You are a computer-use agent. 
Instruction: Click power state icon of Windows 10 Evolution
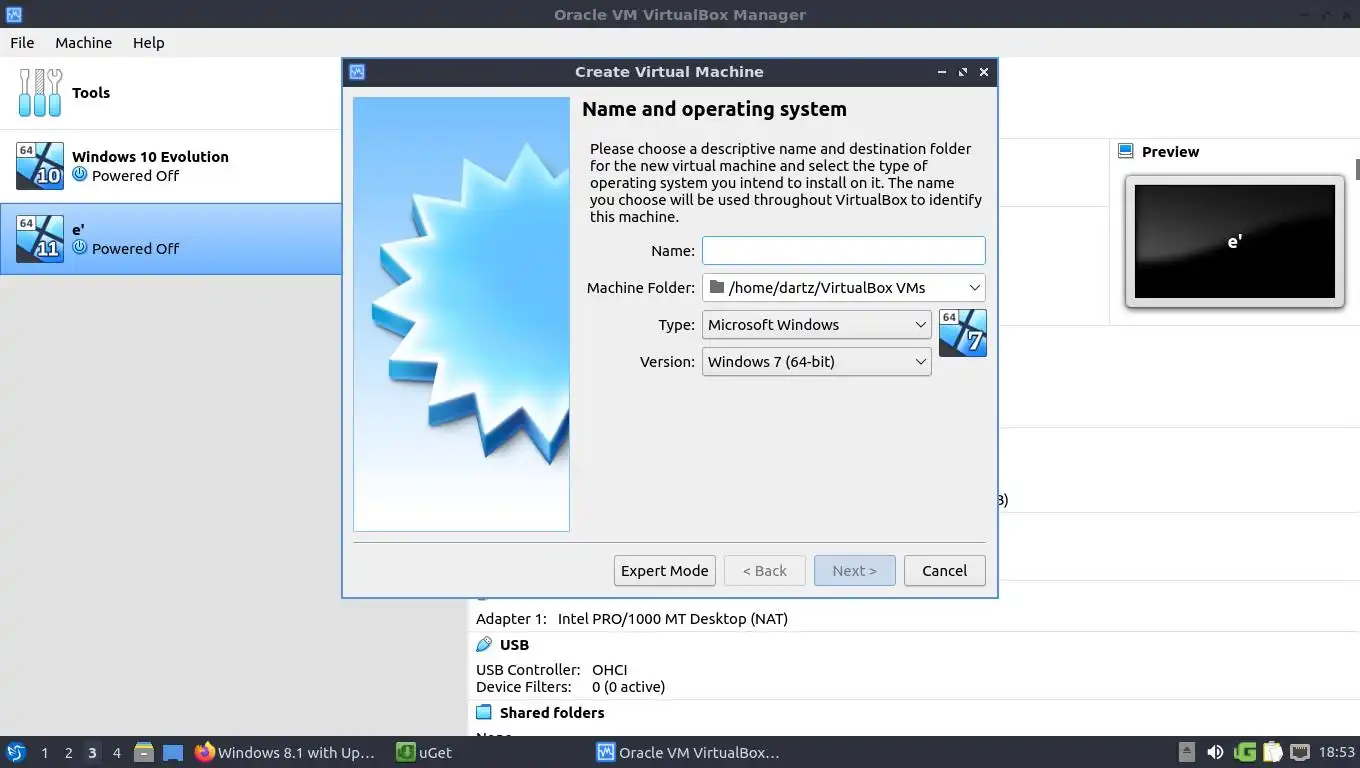(x=80, y=175)
